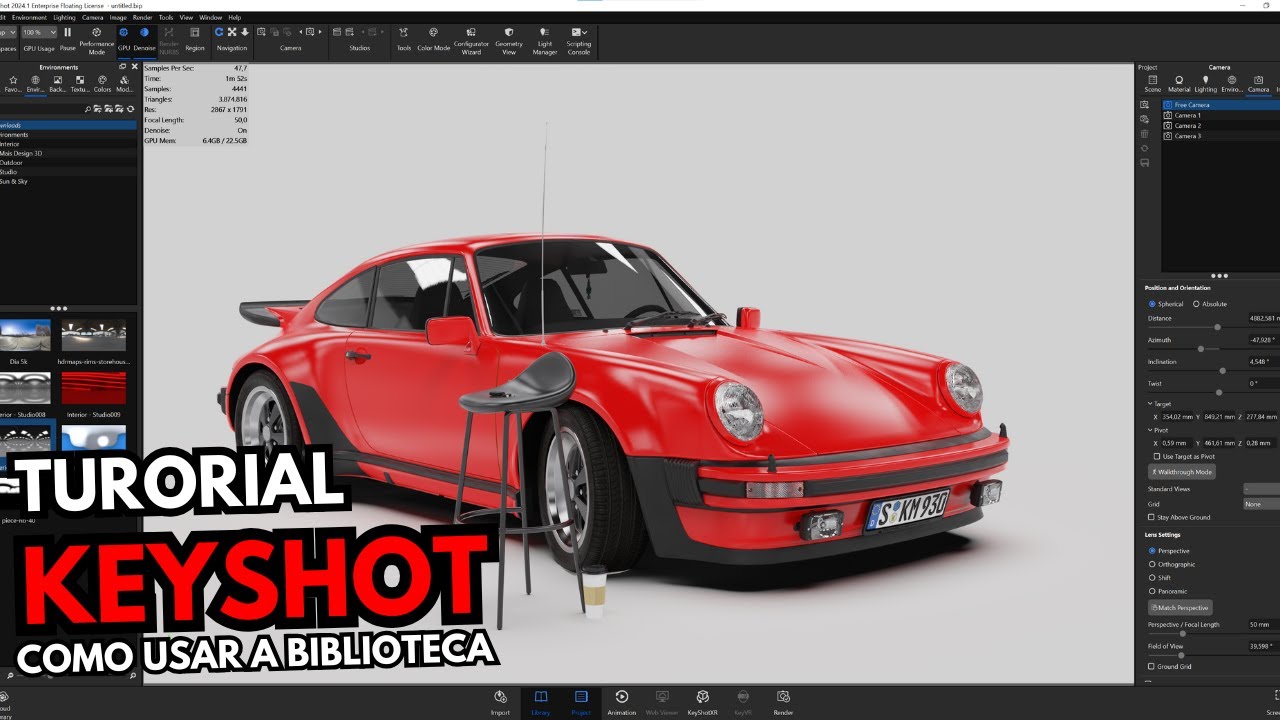Enable the Ground Grid checkbox

[x=1170, y=666]
